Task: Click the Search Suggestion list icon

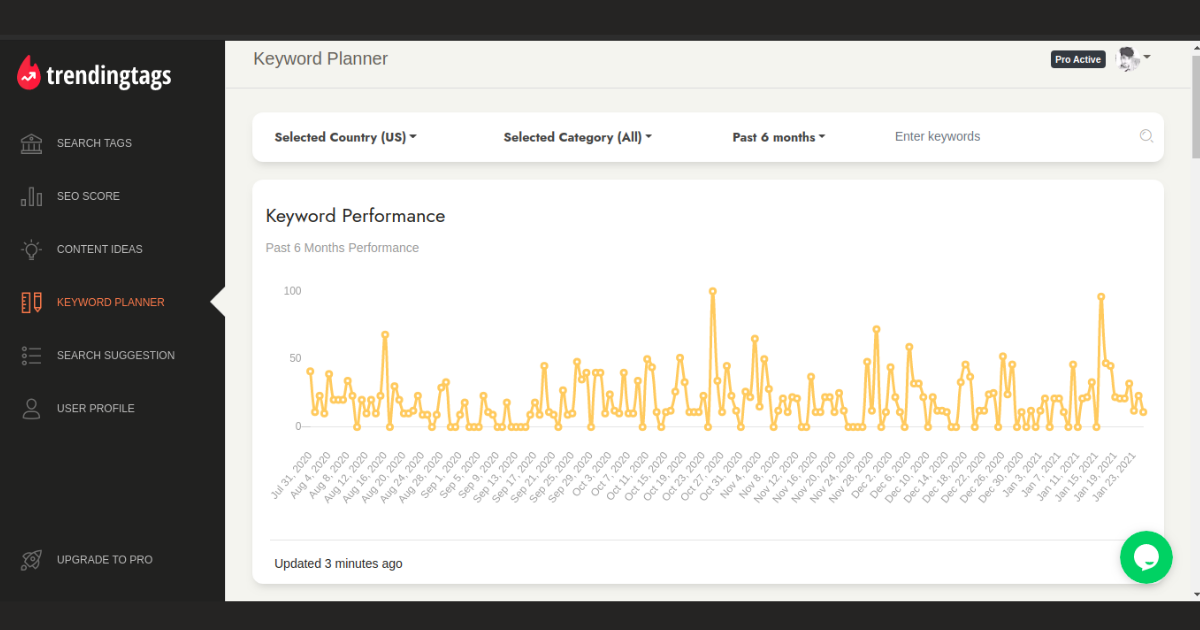Action: tap(31, 355)
